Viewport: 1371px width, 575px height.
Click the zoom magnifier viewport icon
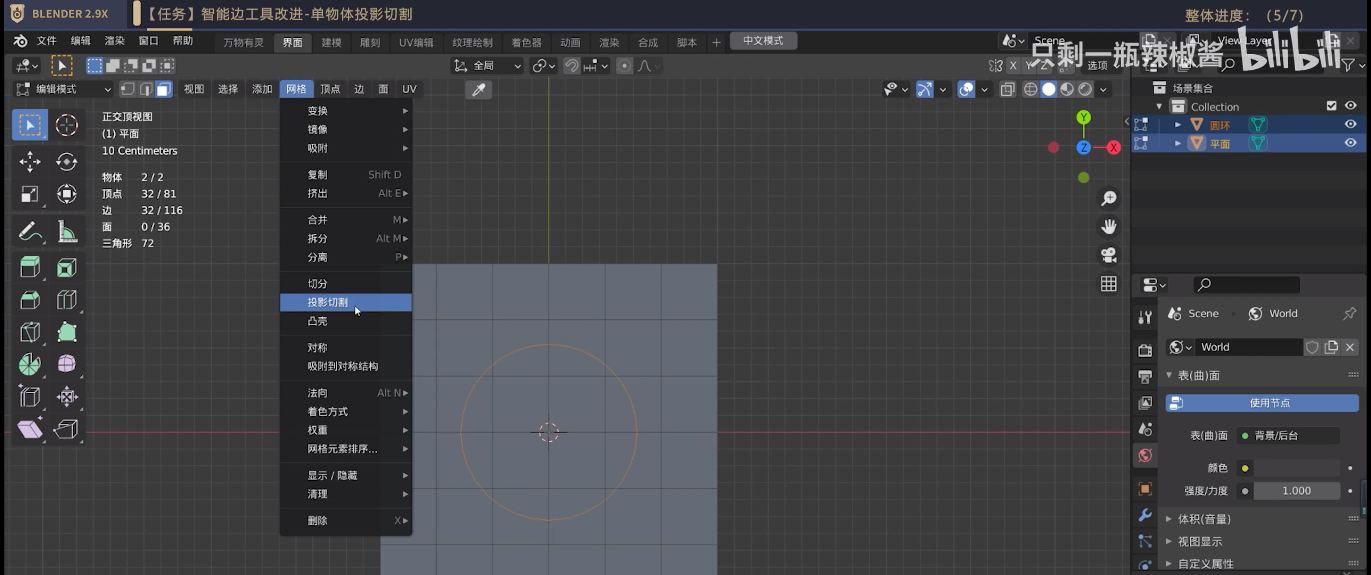(x=1108, y=199)
